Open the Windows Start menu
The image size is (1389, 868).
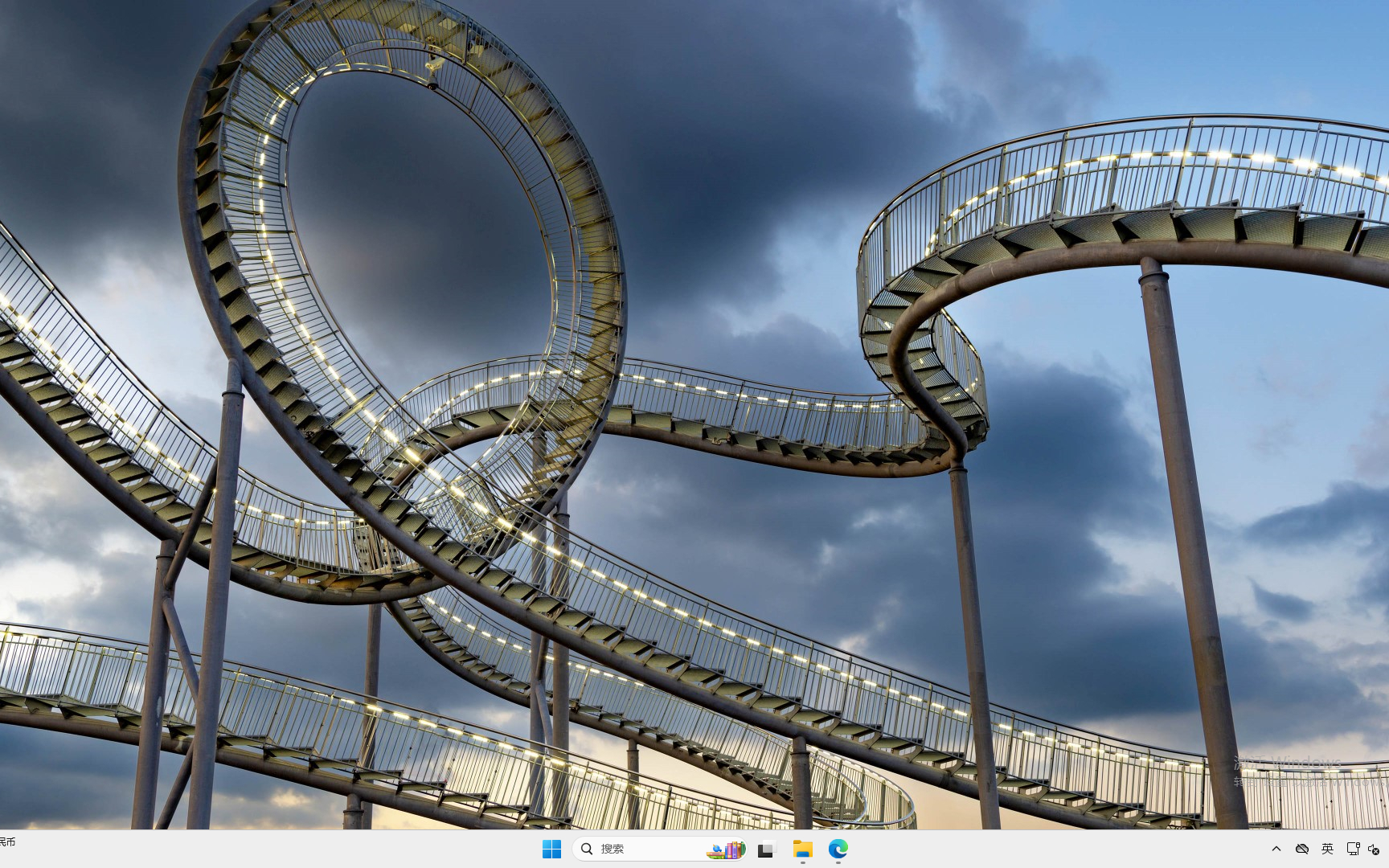(x=551, y=849)
